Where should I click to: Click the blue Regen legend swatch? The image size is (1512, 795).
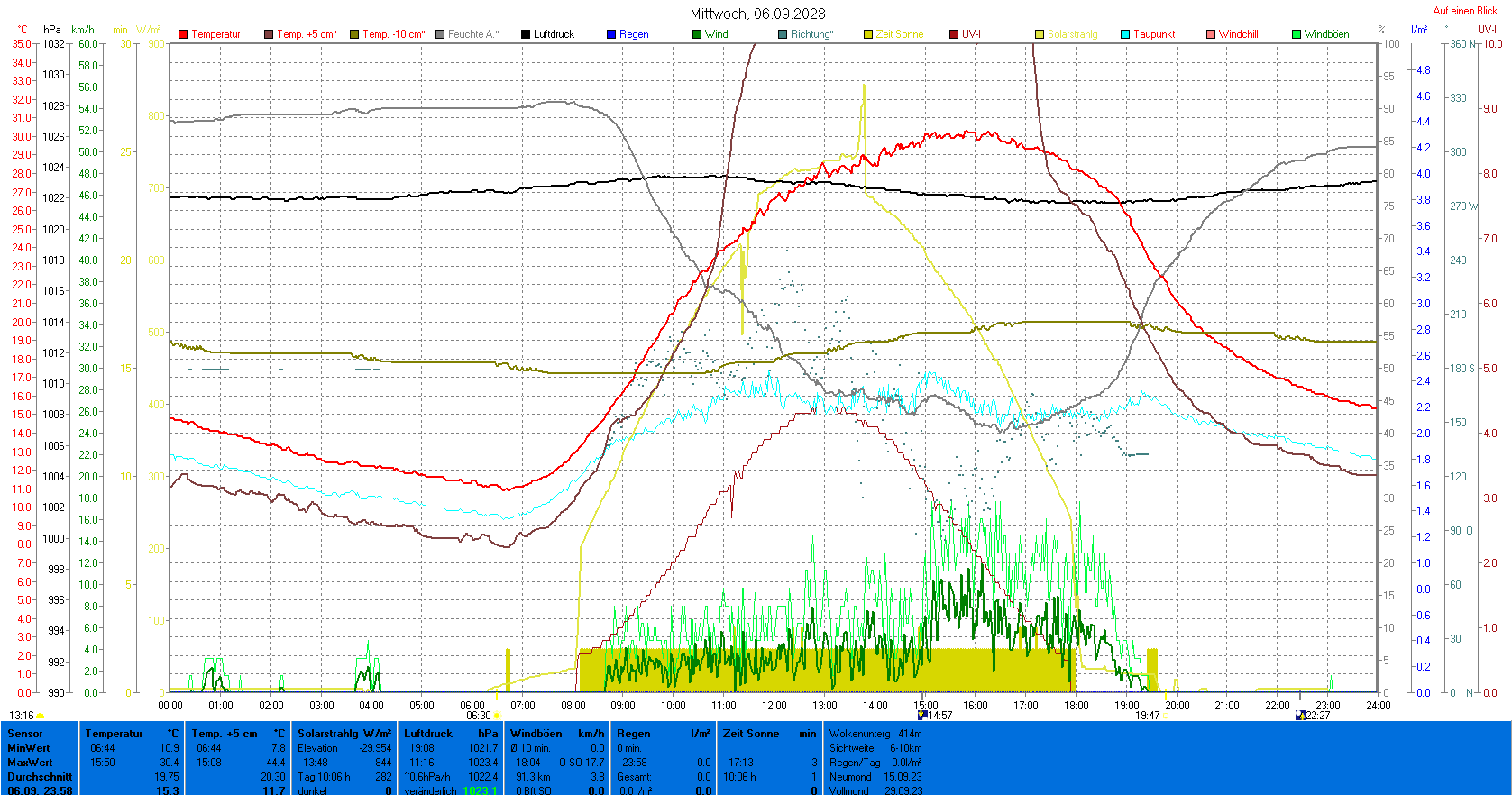point(611,34)
